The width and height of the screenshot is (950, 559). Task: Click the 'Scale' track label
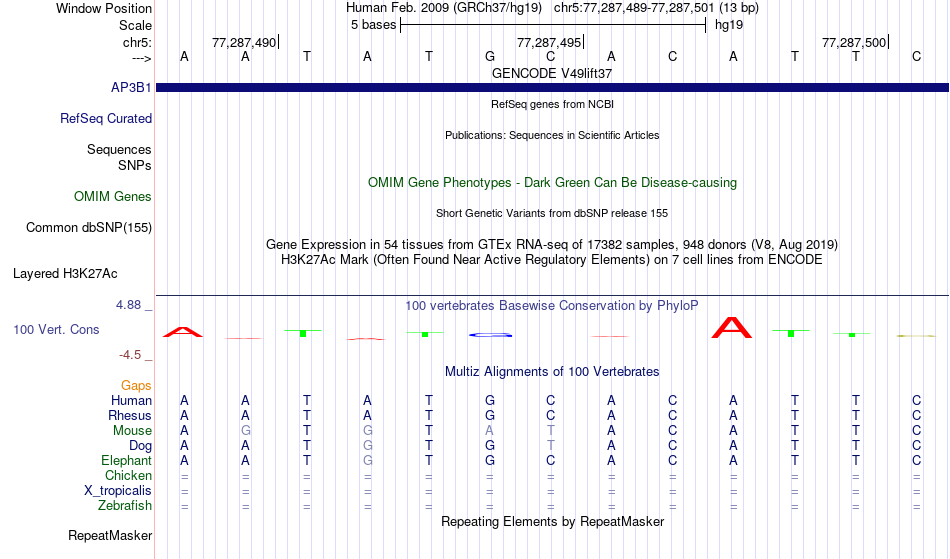click(x=135, y=25)
